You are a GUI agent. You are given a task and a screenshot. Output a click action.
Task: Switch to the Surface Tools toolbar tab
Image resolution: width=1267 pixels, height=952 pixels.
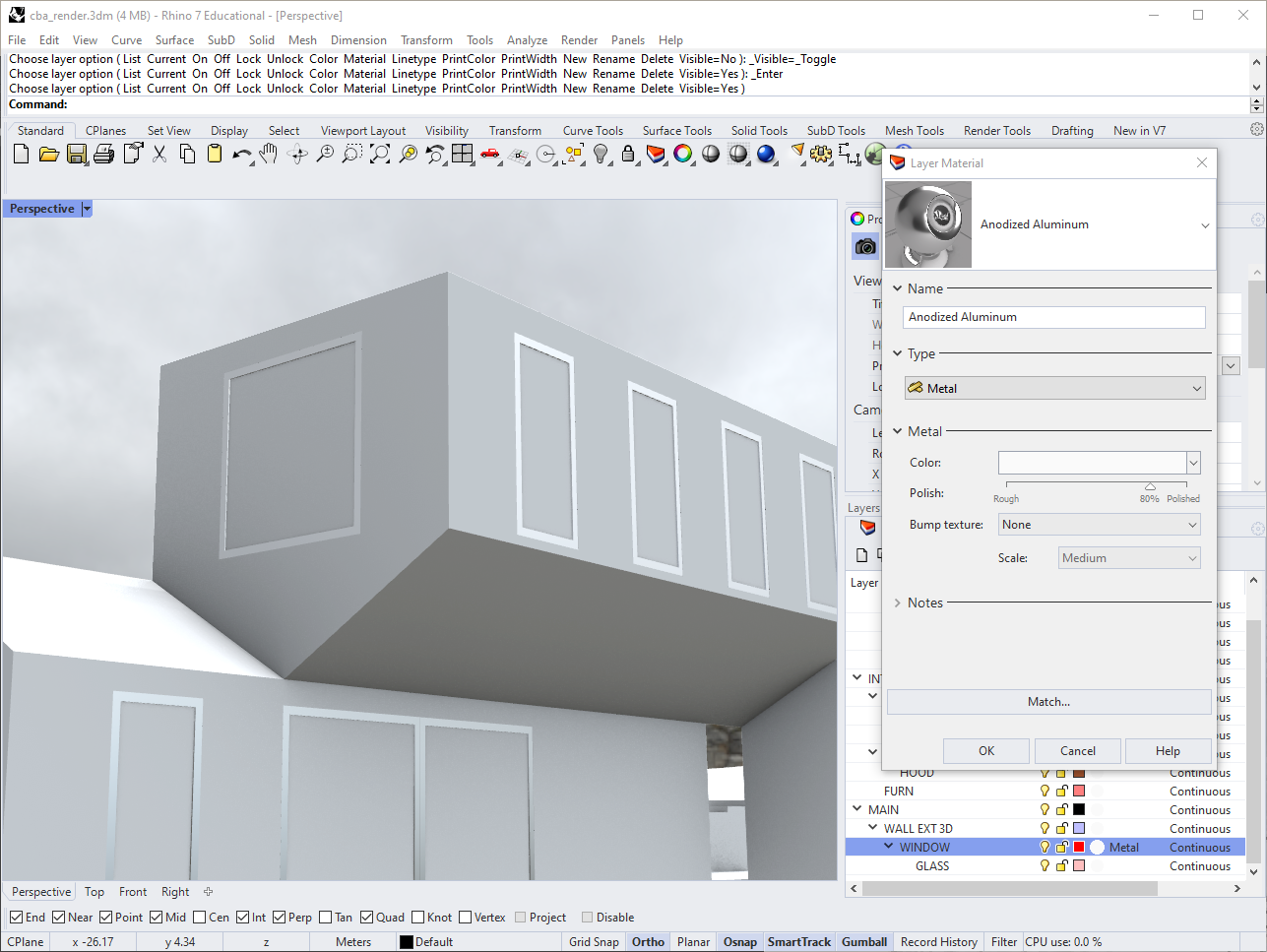[x=676, y=131]
